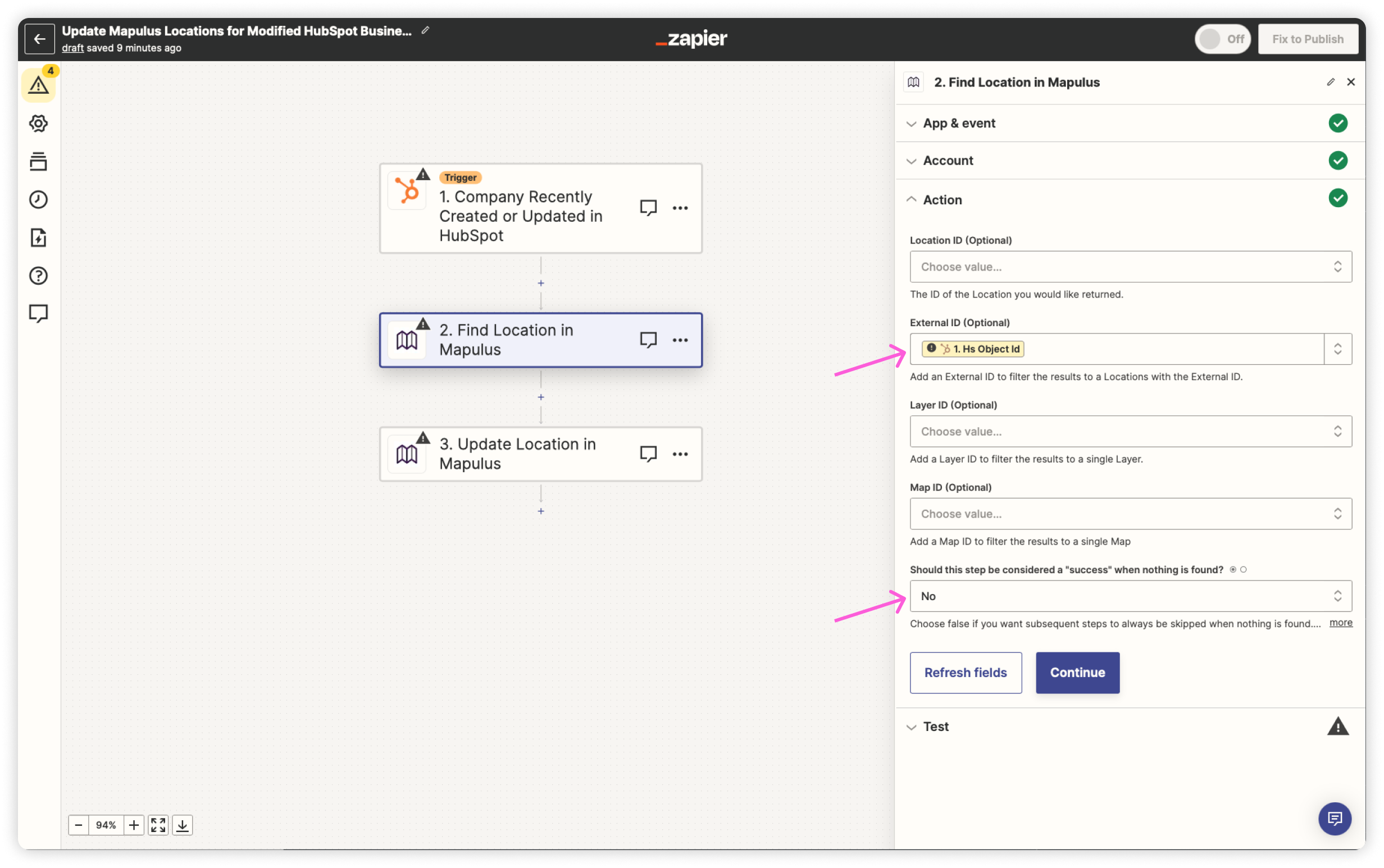Open the success-when-nothing-found dropdown showing No

pyautogui.click(x=1130, y=596)
